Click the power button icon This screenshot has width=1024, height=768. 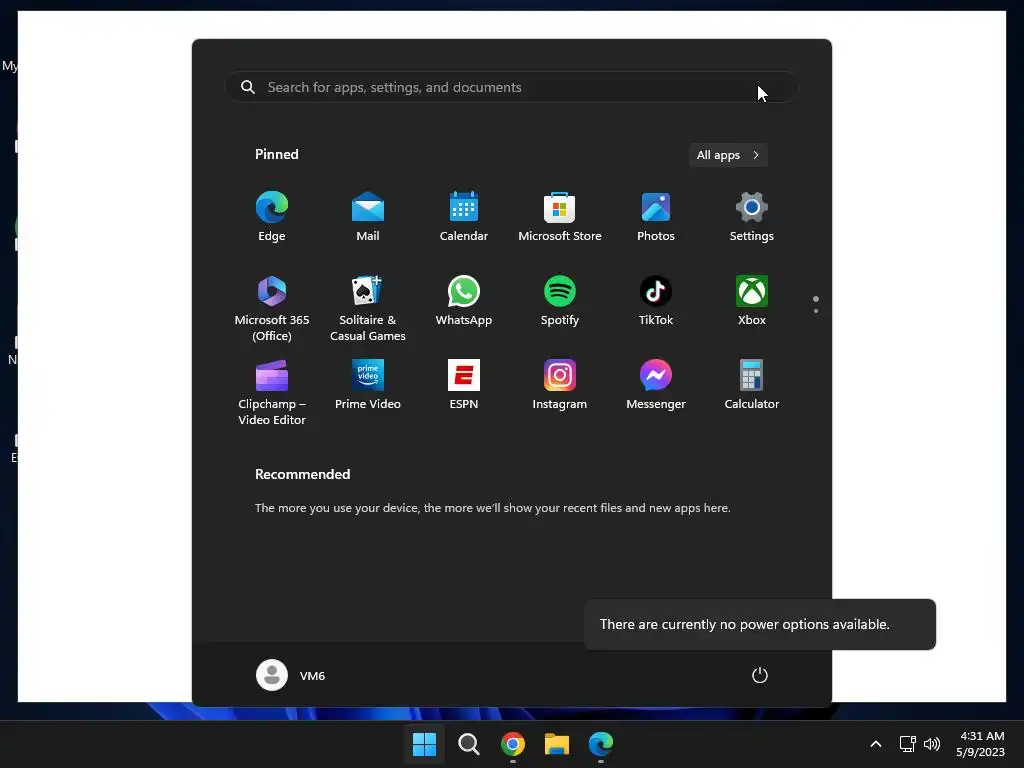coord(760,675)
